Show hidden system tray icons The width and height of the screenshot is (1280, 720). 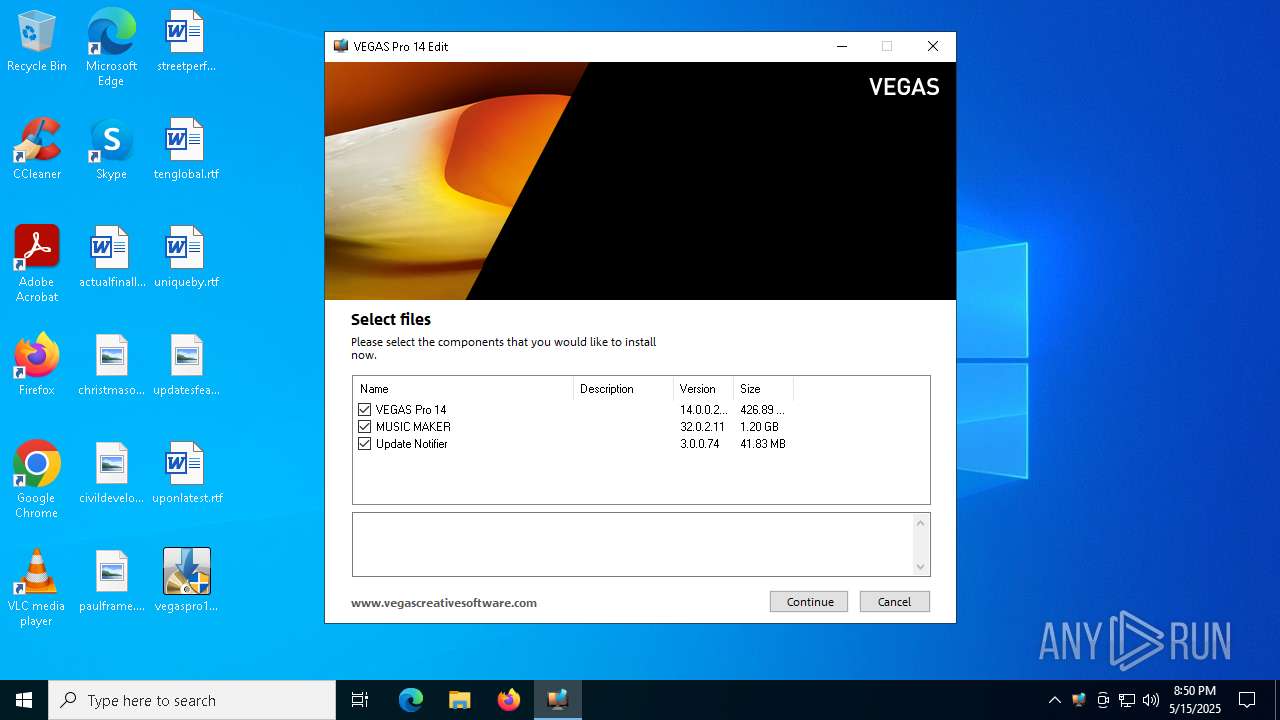point(1054,700)
